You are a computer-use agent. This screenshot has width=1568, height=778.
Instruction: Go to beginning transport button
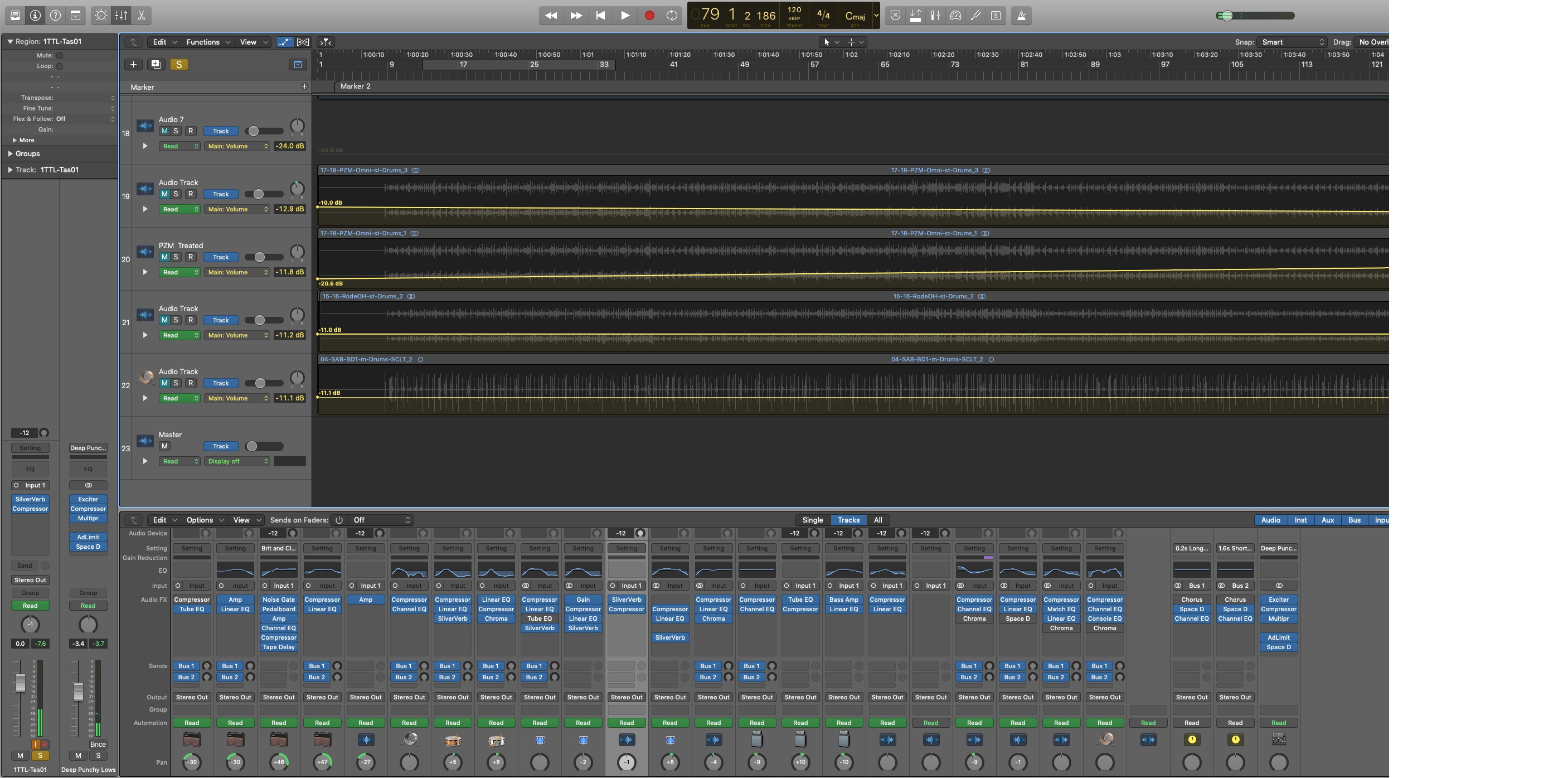600,16
